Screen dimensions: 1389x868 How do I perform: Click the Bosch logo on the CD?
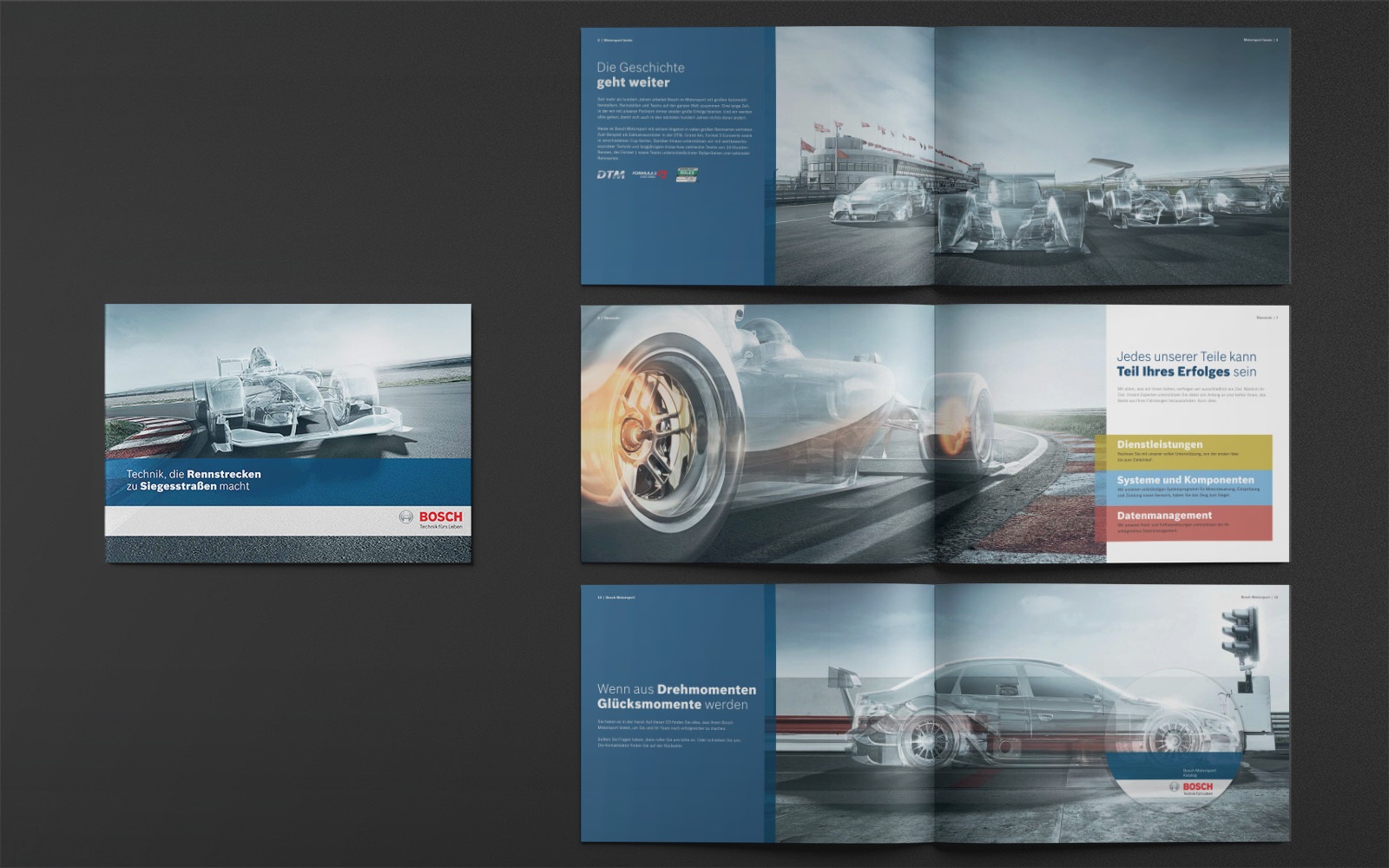click(1190, 787)
